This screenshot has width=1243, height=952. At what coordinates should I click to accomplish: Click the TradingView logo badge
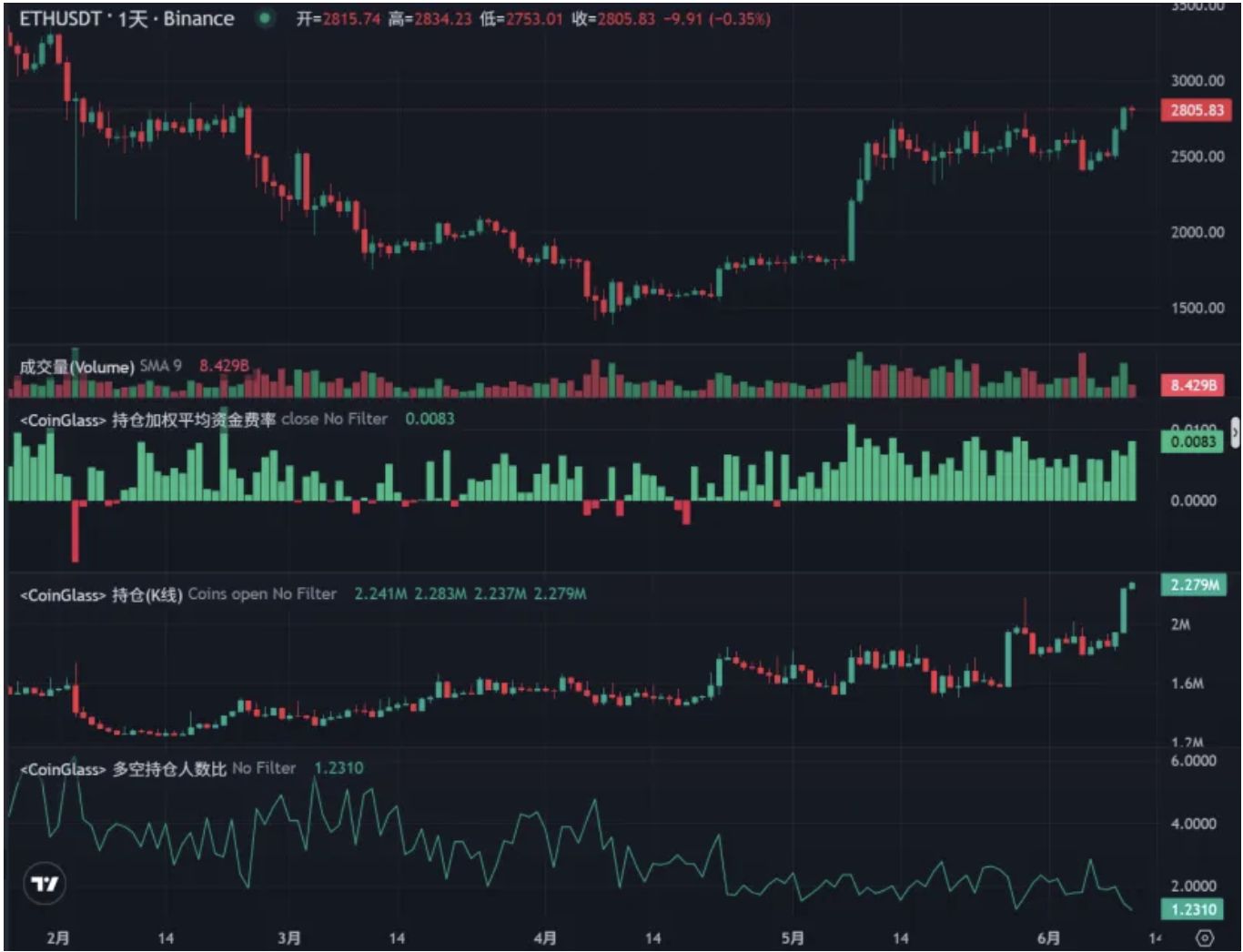45,883
